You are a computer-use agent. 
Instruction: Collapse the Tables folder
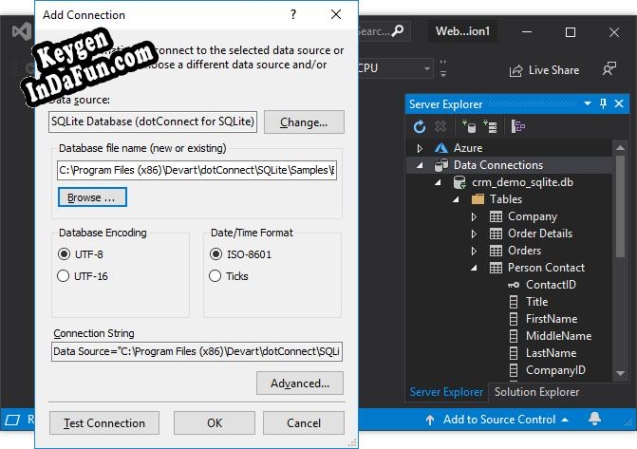456,200
